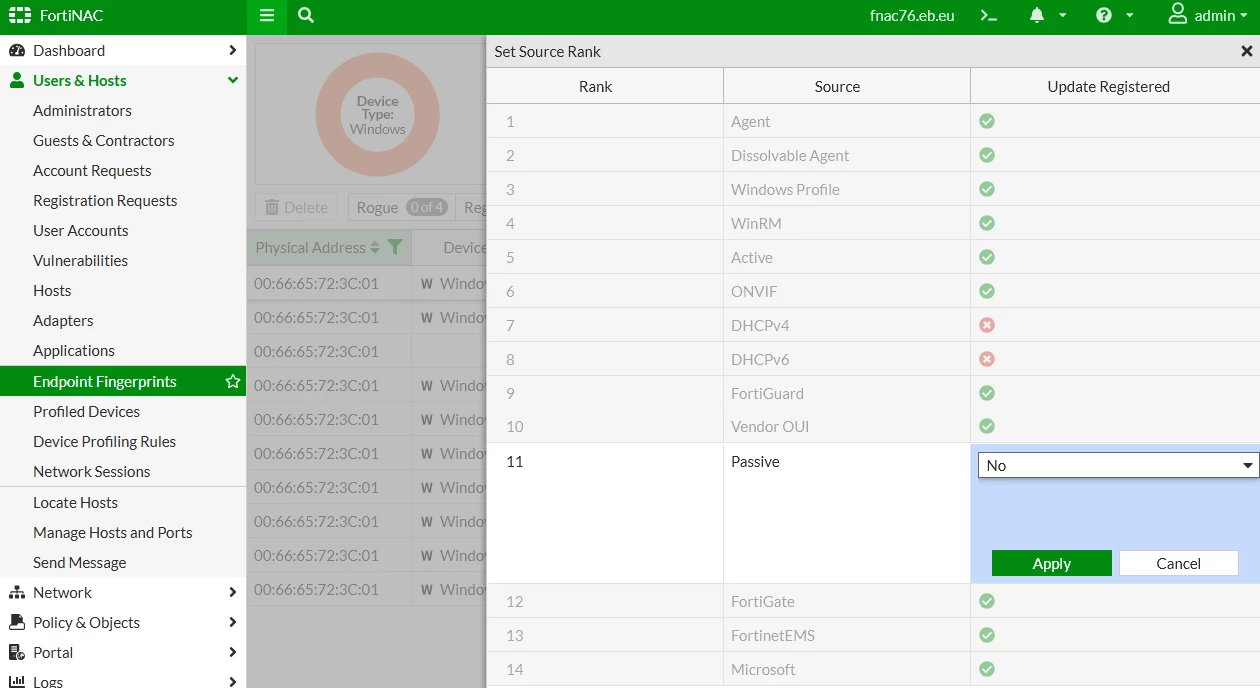Screen dimensions: 1260x688
Task: Open the CLI console icon
Action: click(988, 16)
